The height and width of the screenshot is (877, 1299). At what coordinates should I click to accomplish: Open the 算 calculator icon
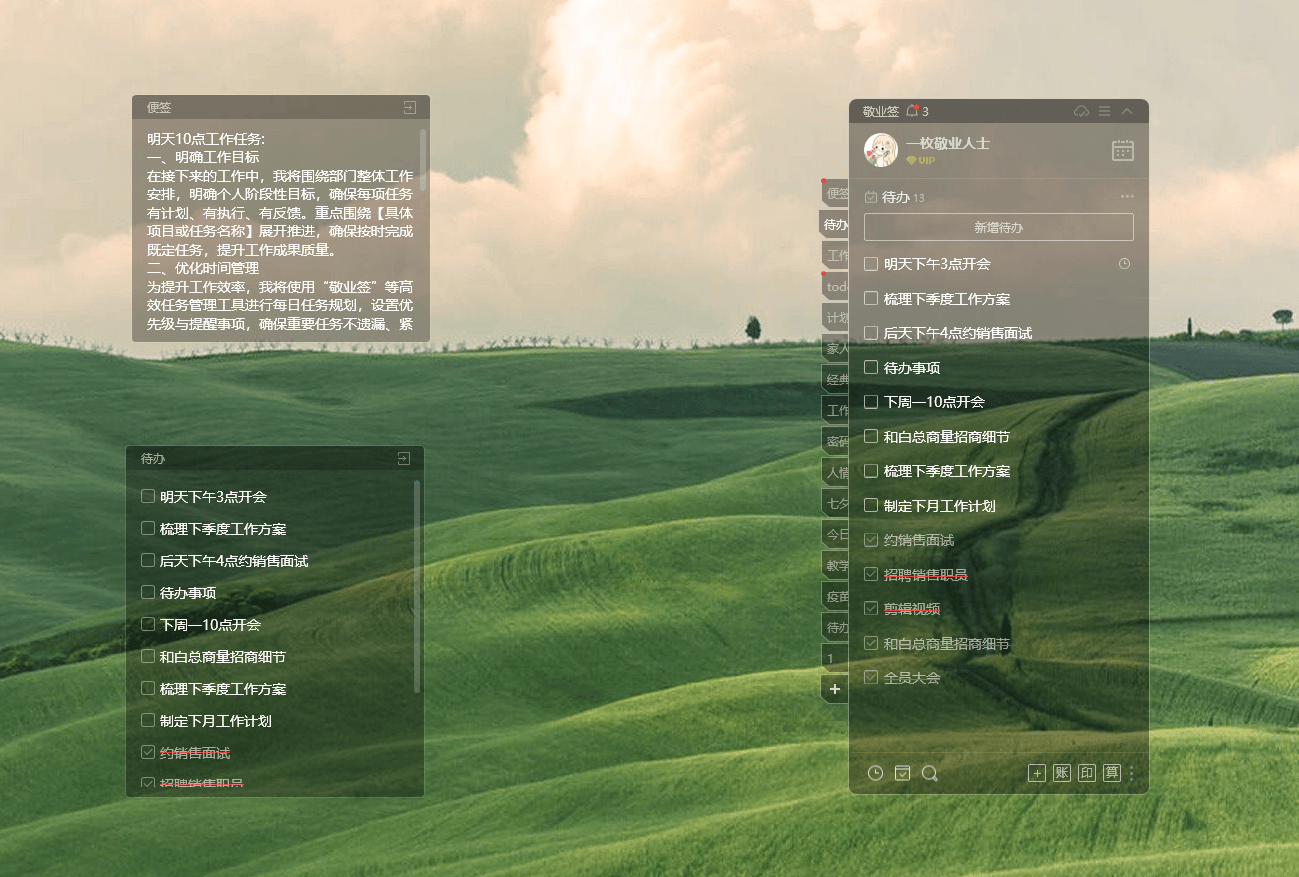[x=1112, y=773]
